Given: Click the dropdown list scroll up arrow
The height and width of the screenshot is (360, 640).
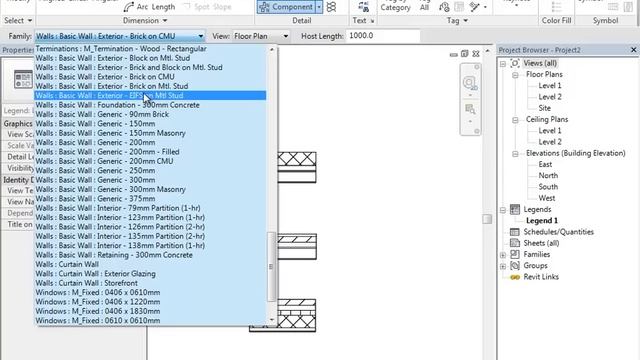Looking at the screenshot, I should (272, 49).
